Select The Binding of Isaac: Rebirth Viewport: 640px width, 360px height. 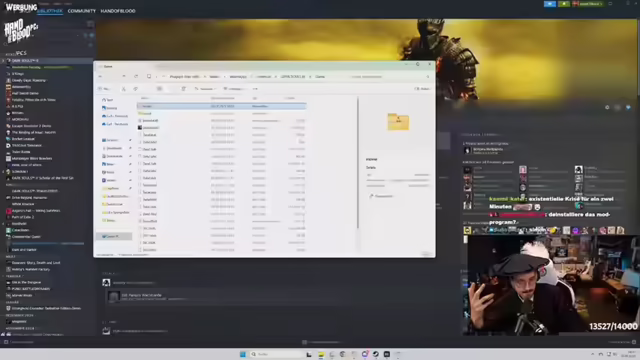point(33,133)
